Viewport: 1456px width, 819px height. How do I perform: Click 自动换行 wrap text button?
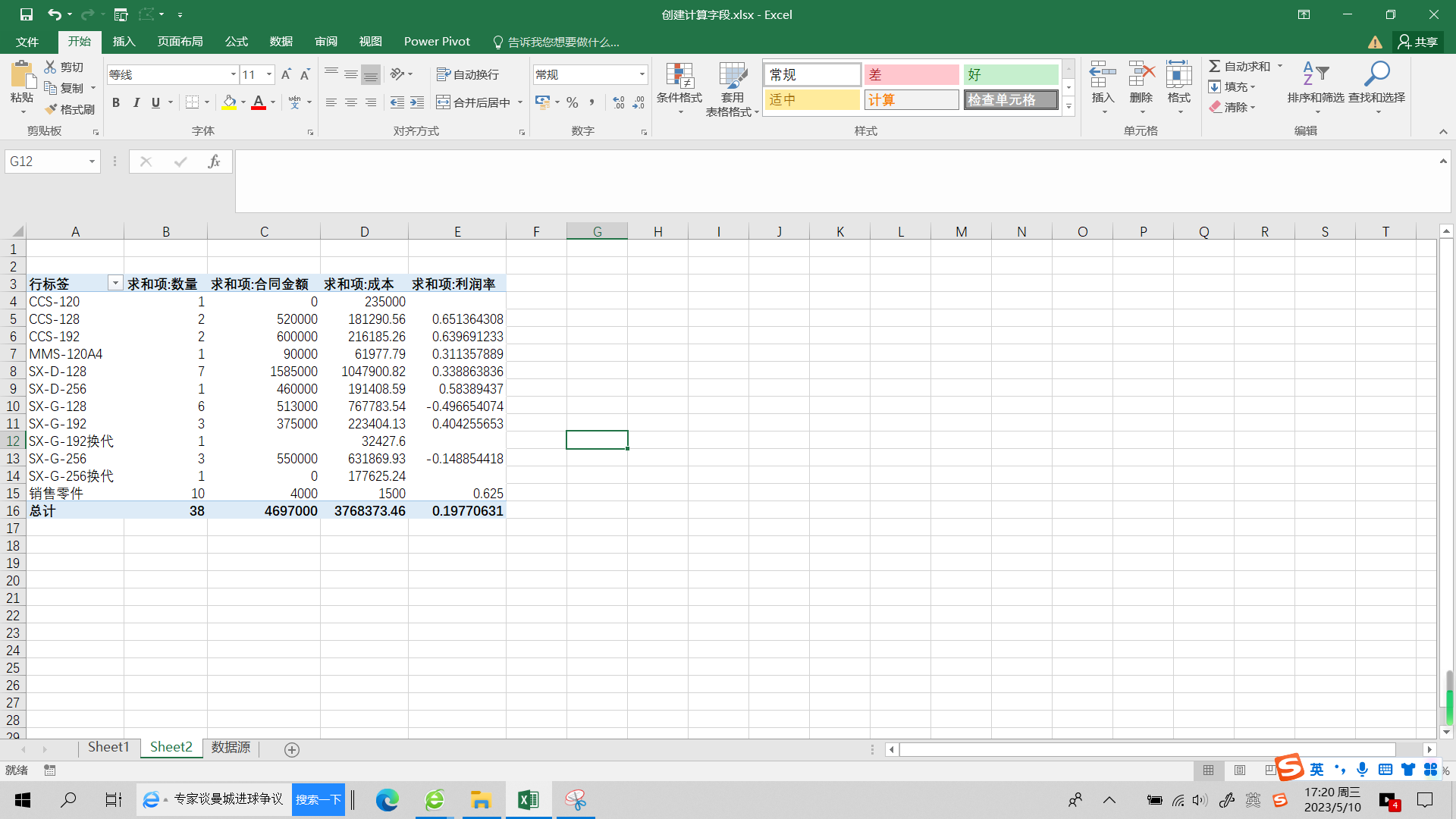click(468, 74)
